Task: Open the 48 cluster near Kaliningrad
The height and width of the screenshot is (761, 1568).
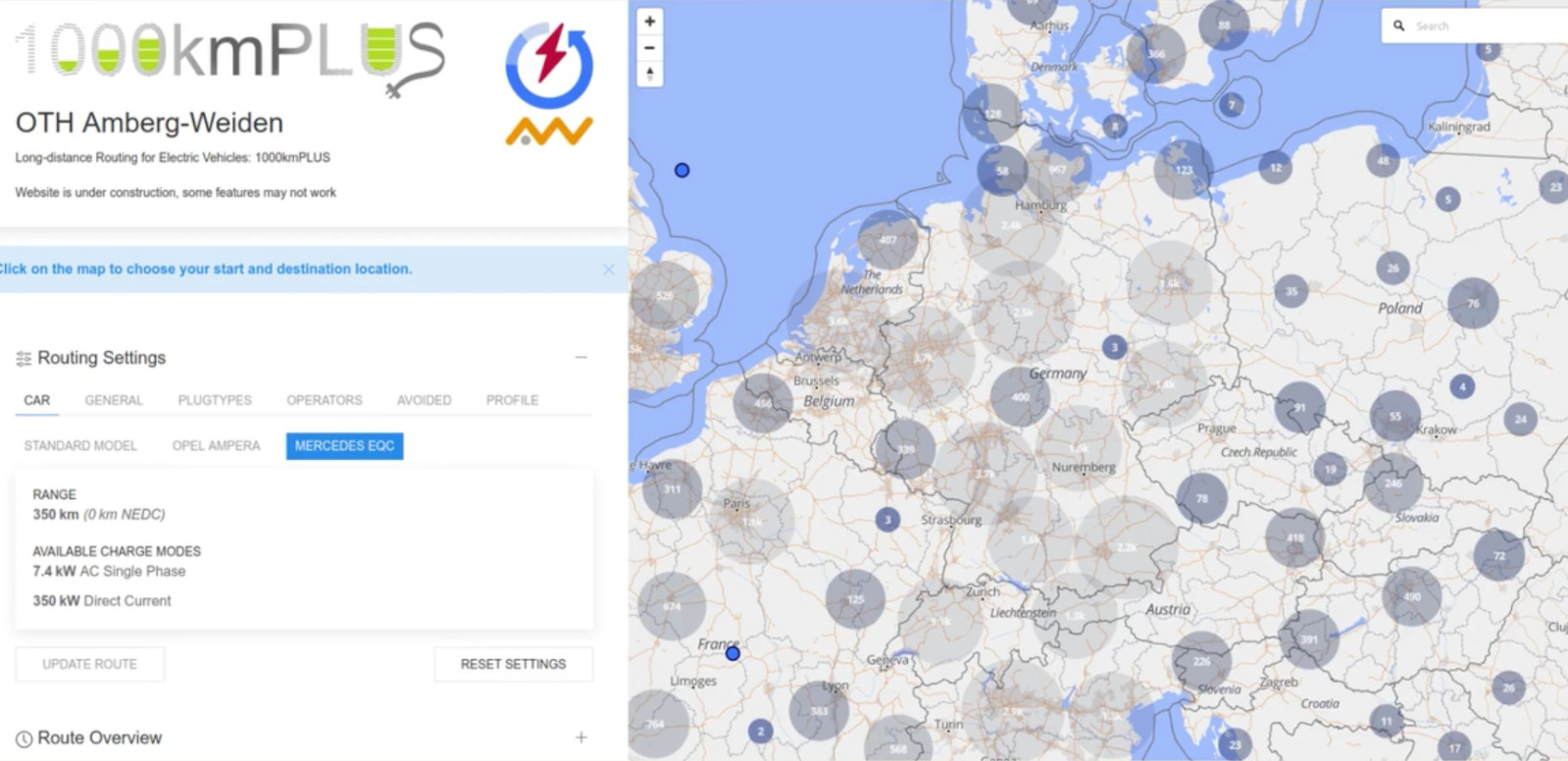Action: (1383, 161)
